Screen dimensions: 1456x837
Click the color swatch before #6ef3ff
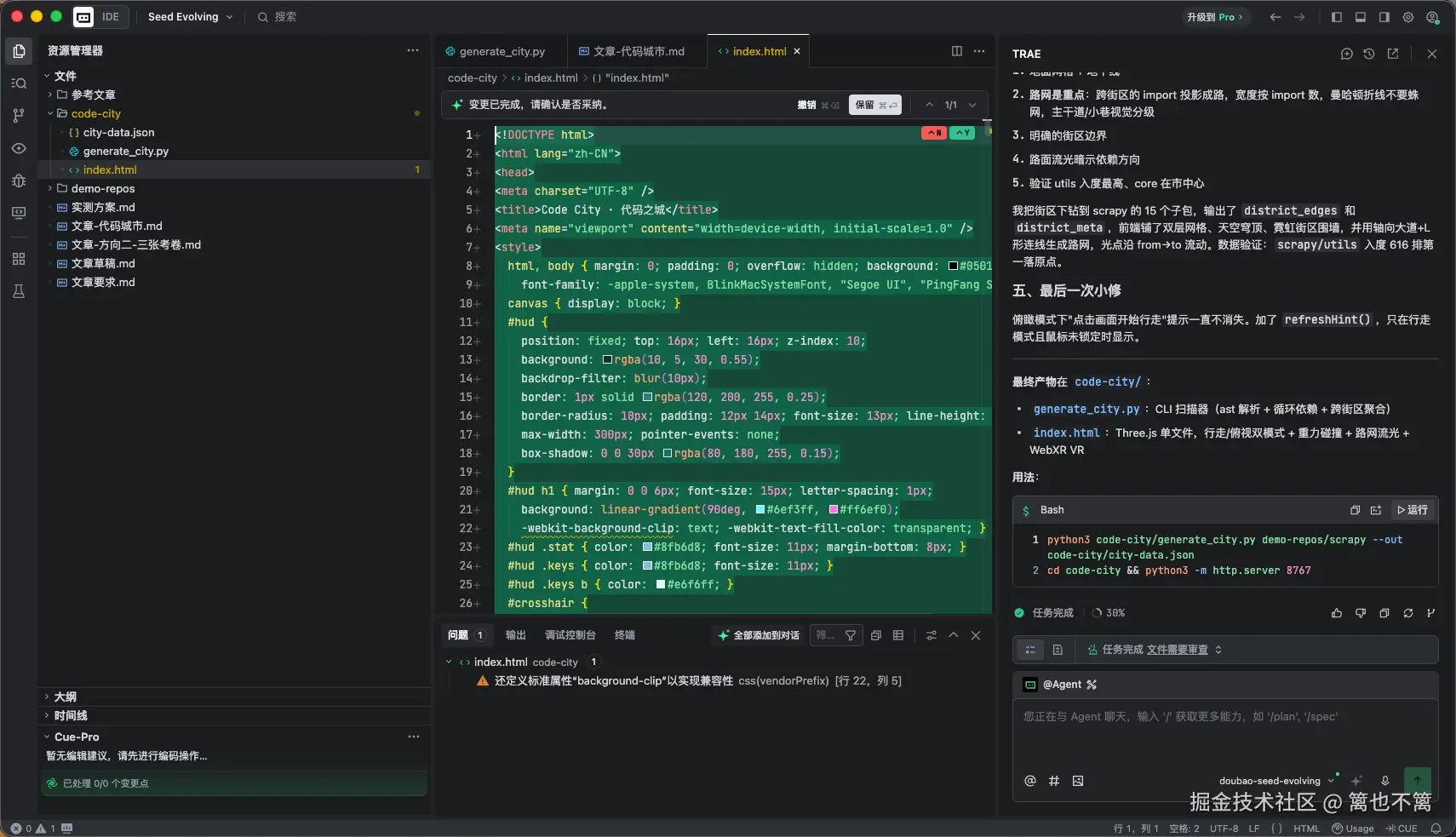[x=760, y=509]
